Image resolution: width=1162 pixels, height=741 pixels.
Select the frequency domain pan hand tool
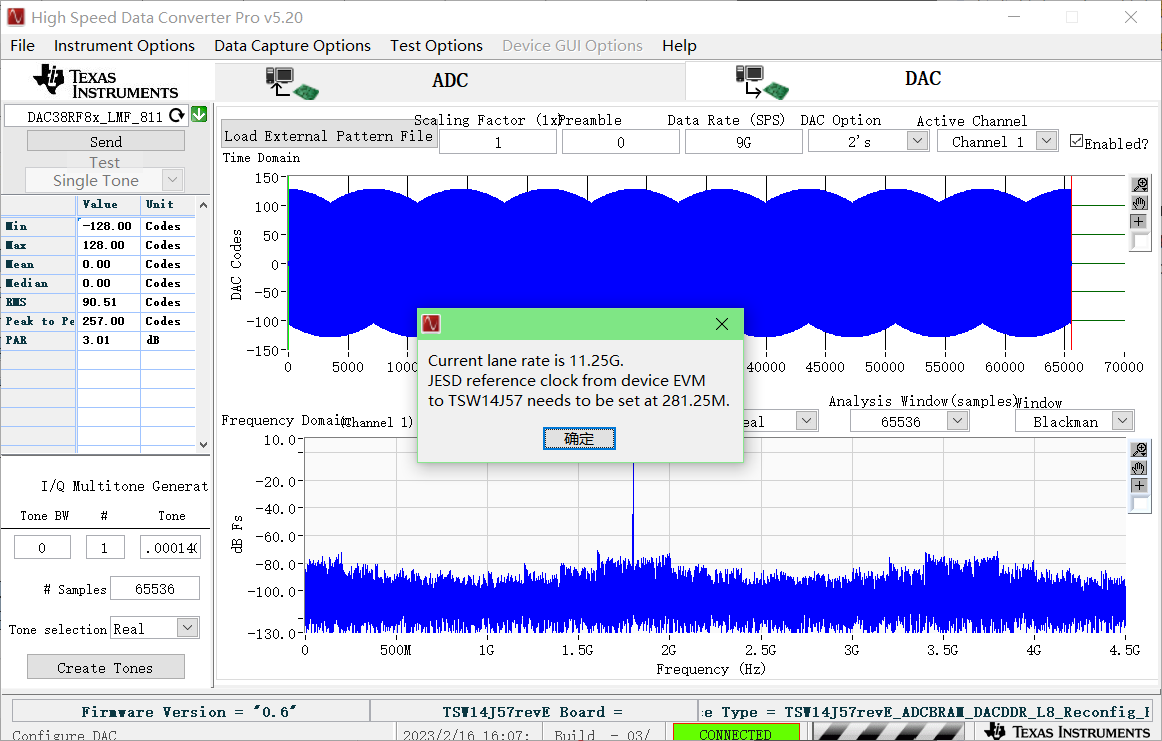(1140, 468)
